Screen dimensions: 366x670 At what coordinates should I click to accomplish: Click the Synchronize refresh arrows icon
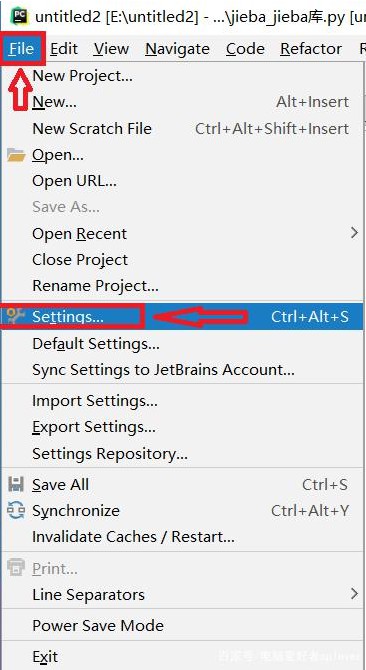click(x=16, y=510)
